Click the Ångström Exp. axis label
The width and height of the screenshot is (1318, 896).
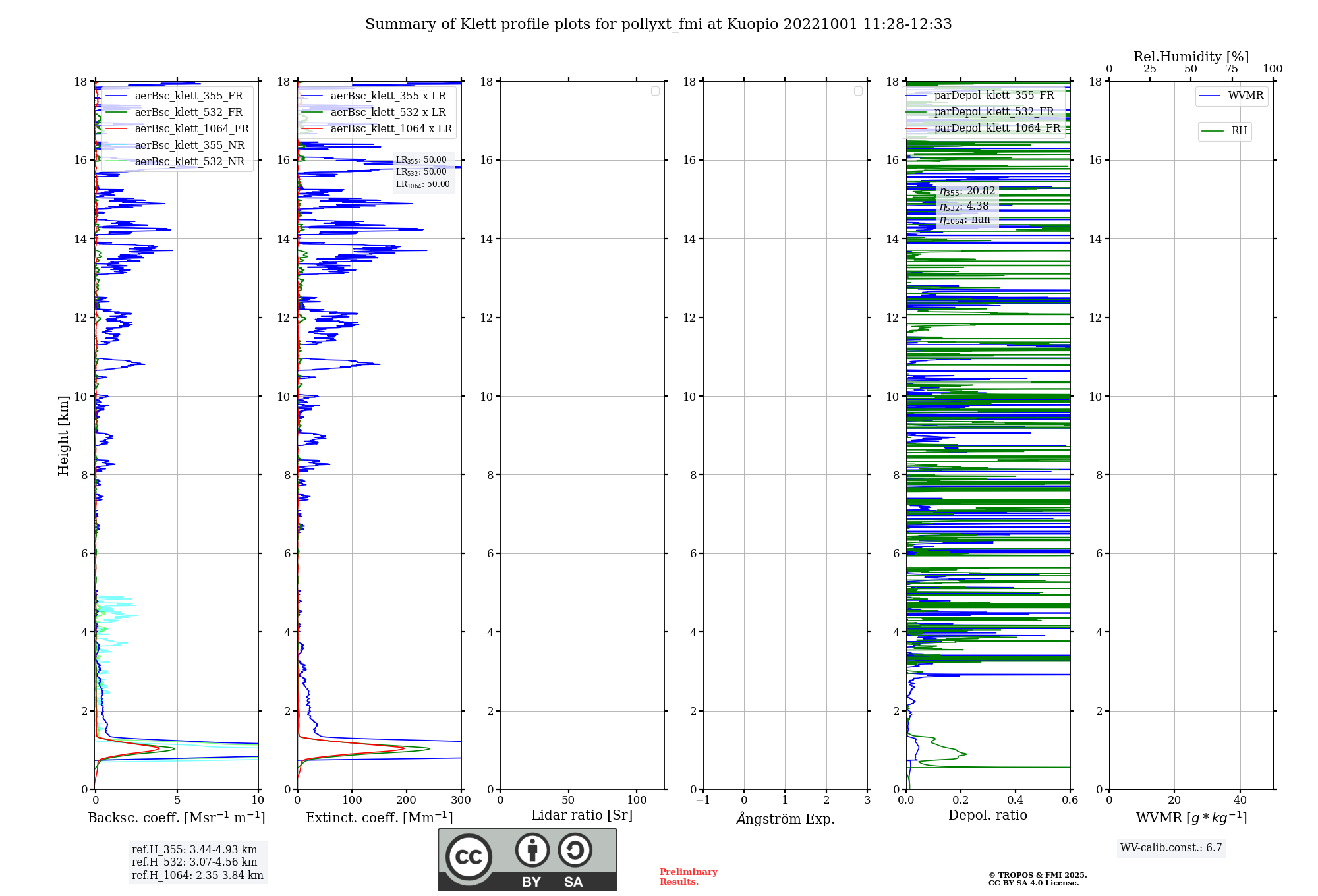pos(786,818)
